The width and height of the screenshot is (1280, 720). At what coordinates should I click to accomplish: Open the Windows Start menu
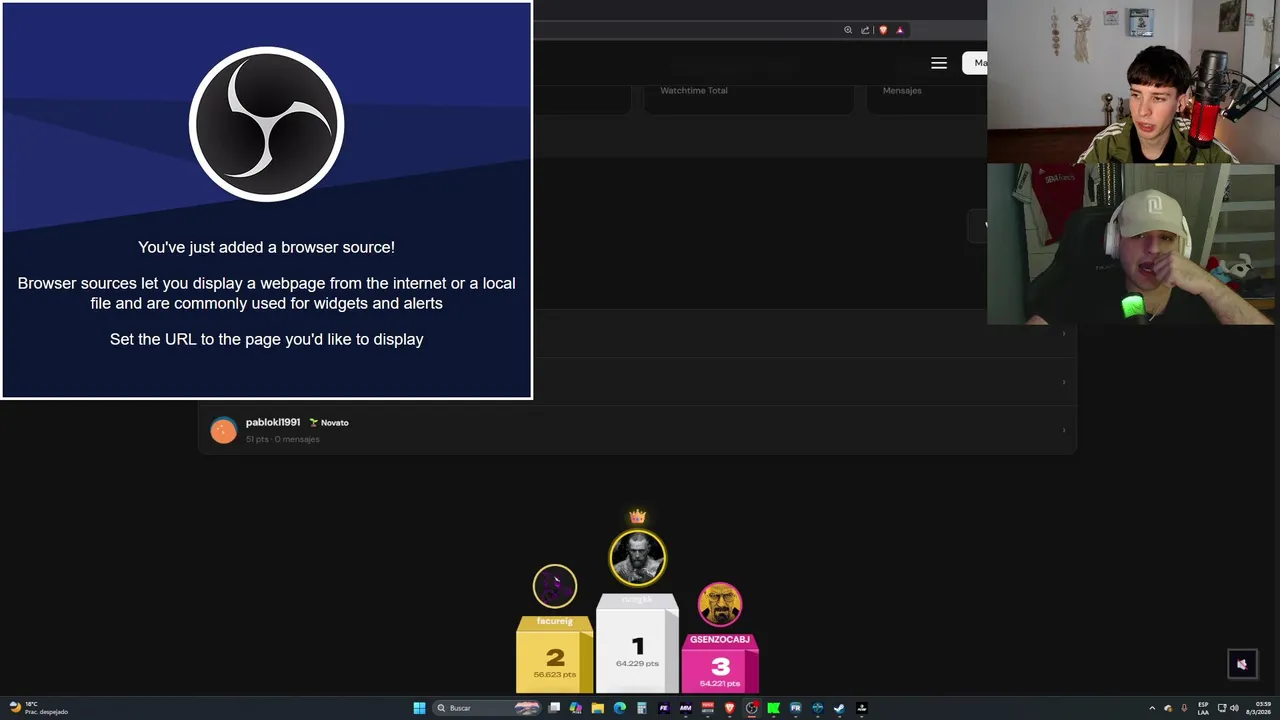(420, 708)
